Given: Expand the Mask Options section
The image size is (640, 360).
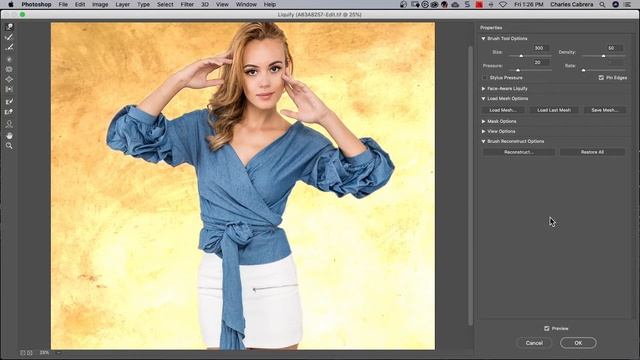Looking at the screenshot, I should pos(483,122).
